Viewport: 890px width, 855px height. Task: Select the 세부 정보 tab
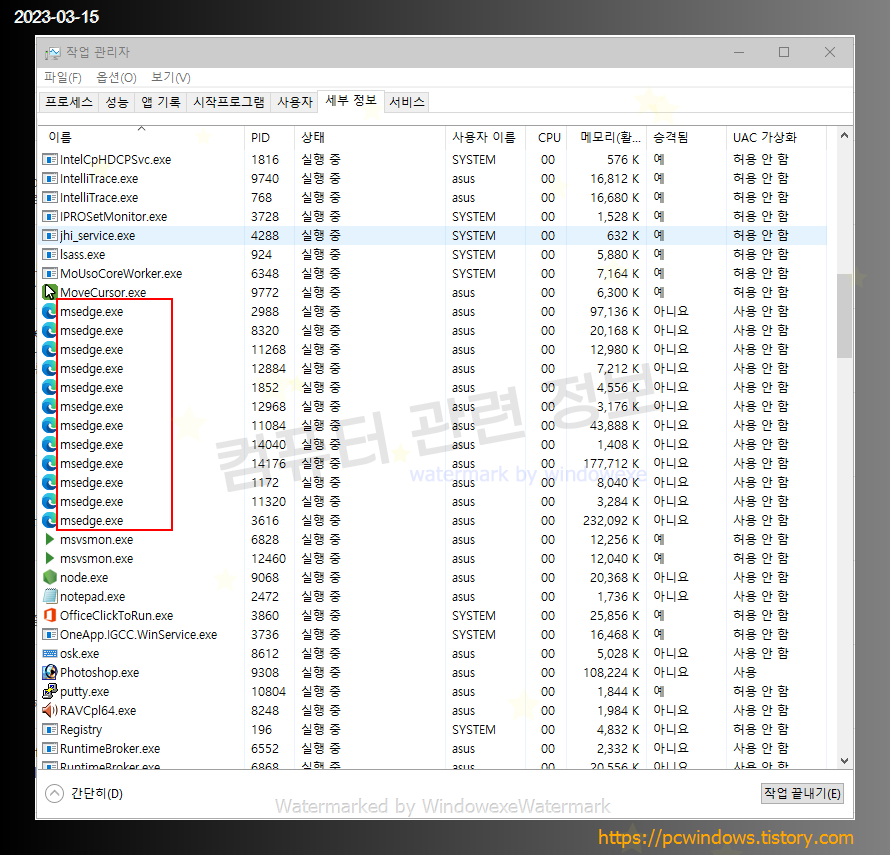tap(351, 101)
